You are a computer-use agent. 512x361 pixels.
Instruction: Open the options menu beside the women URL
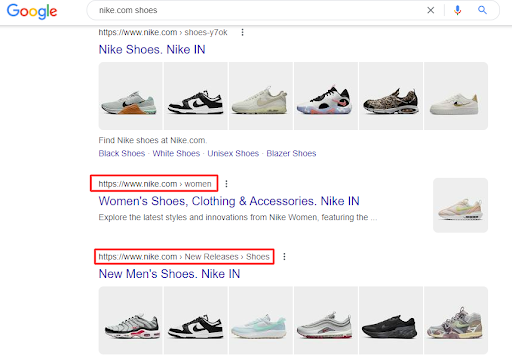(226, 184)
